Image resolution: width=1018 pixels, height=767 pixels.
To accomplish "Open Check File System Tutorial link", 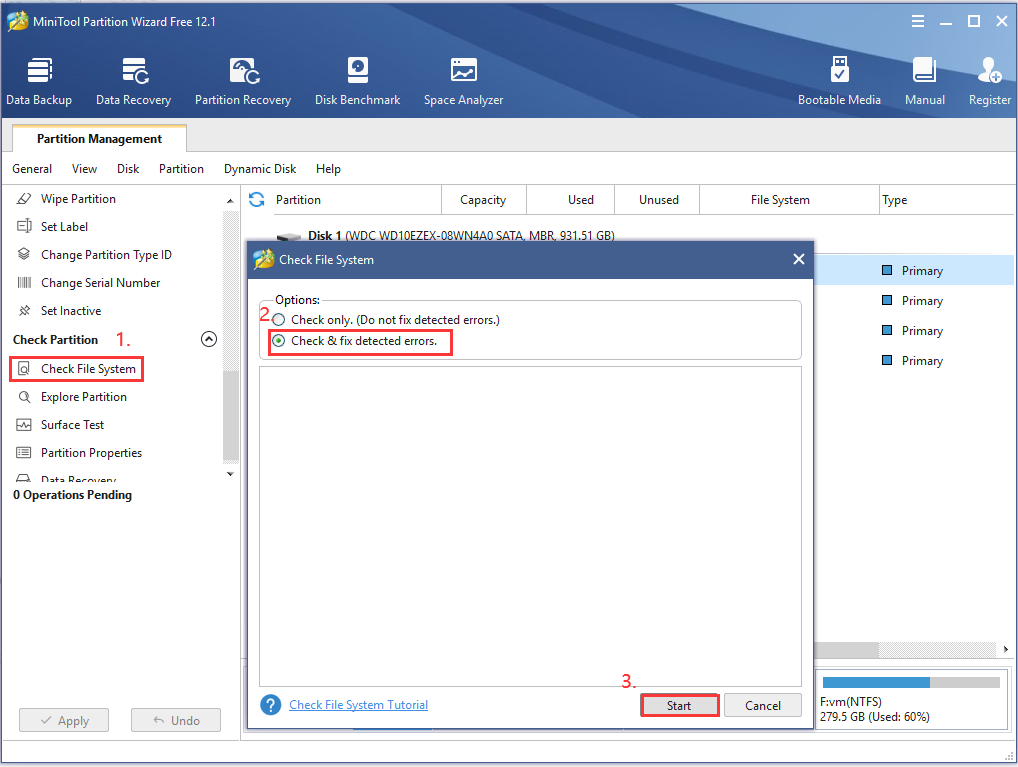I will point(358,705).
